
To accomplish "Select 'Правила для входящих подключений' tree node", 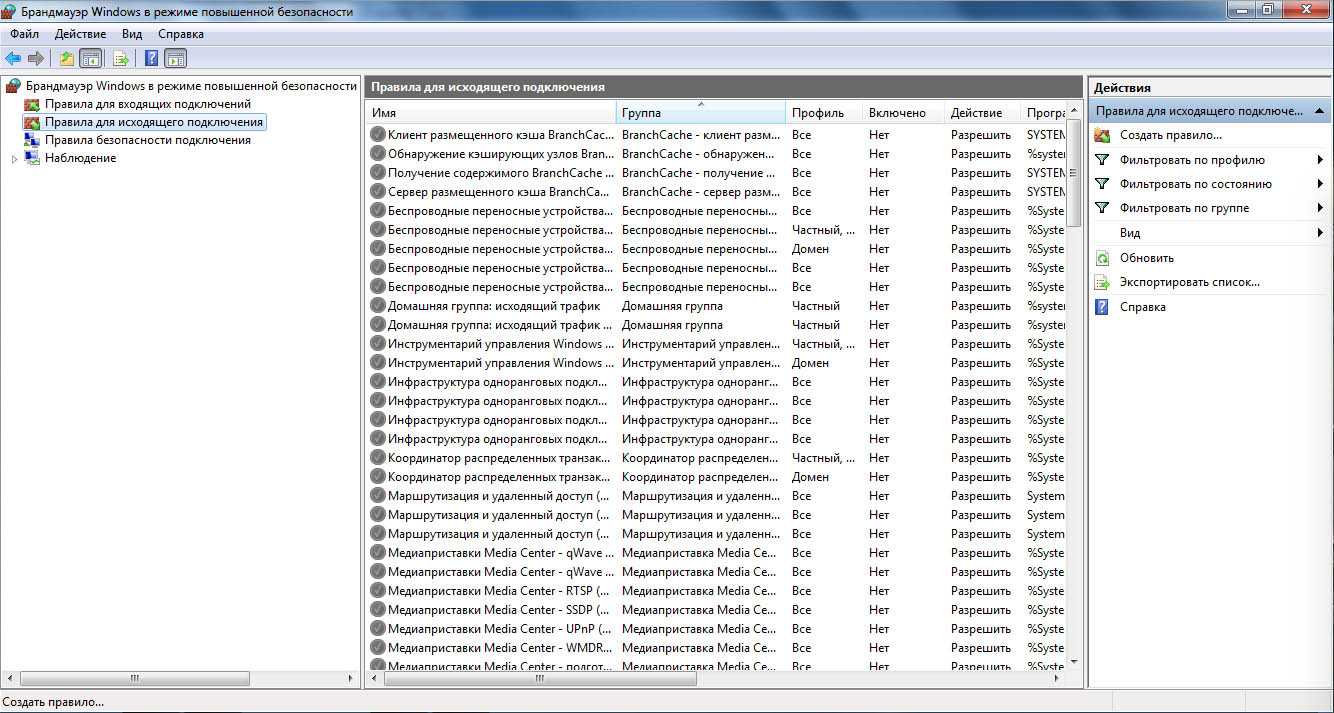I will pos(147,104).
